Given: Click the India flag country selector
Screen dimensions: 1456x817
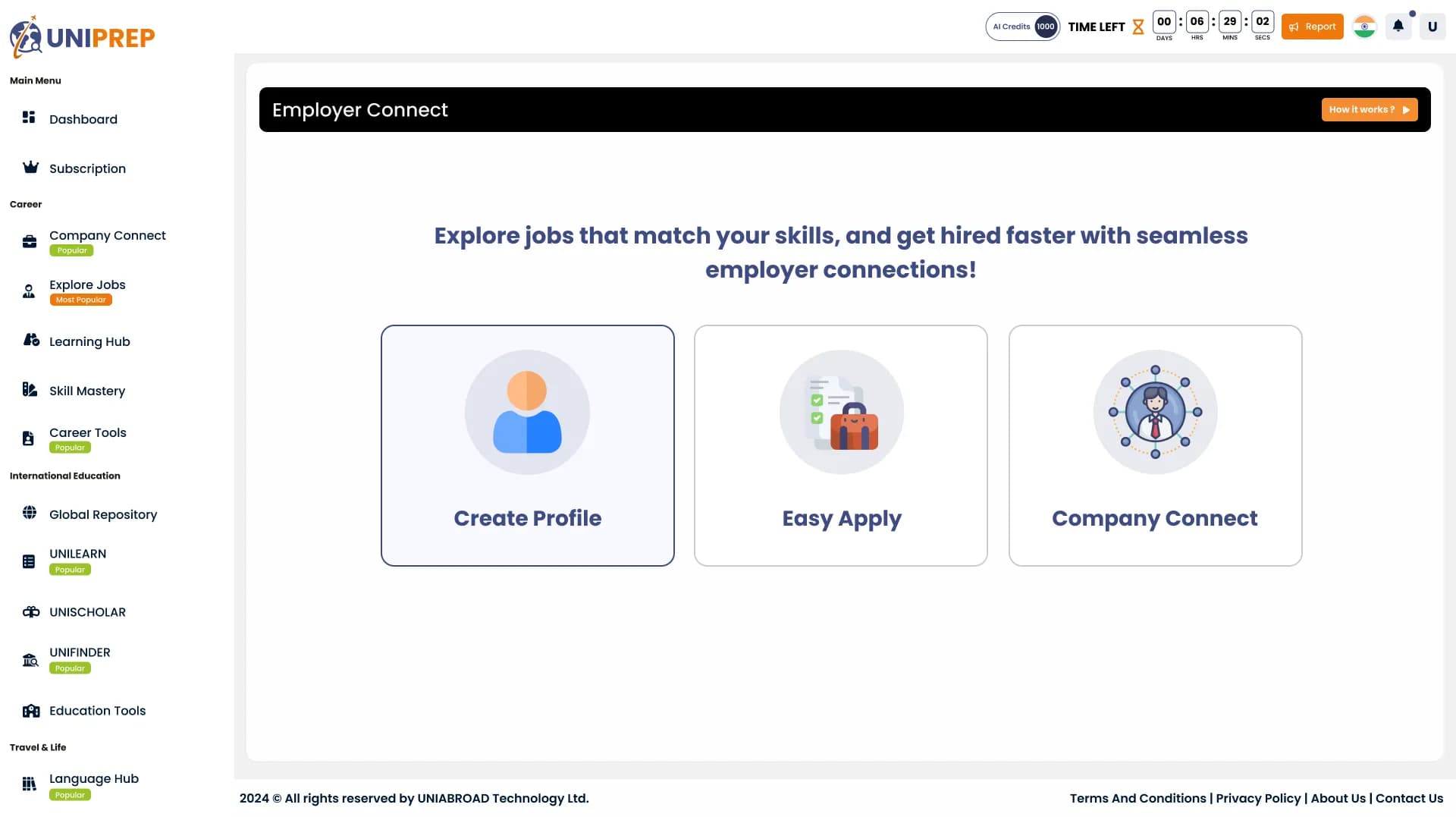Looking at the screenshot, I should [x=1364, y=27].
